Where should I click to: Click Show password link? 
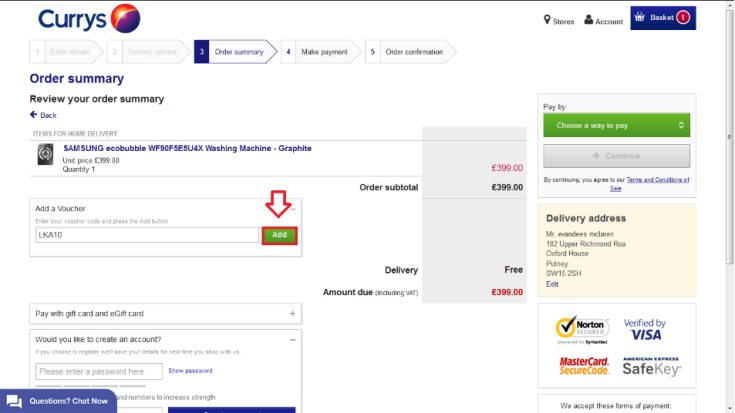[190, 371]
